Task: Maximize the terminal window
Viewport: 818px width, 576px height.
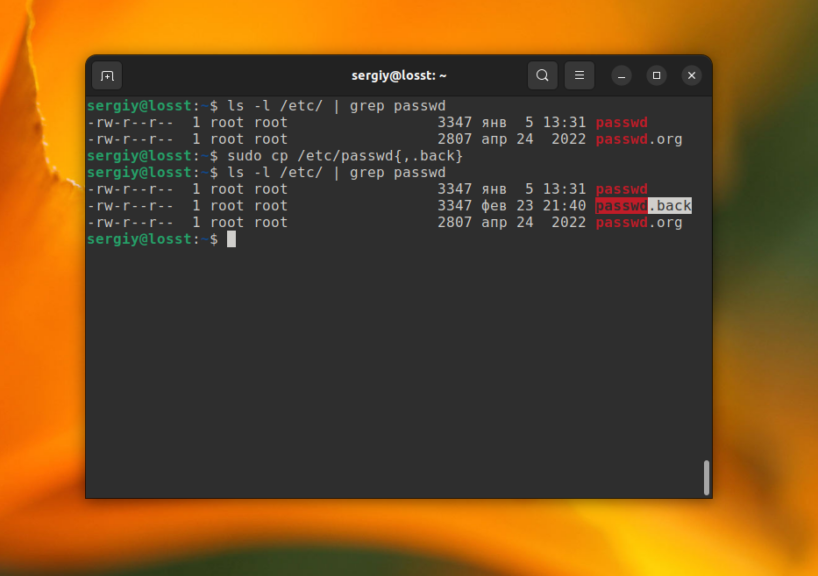Action: click(656, 76)
